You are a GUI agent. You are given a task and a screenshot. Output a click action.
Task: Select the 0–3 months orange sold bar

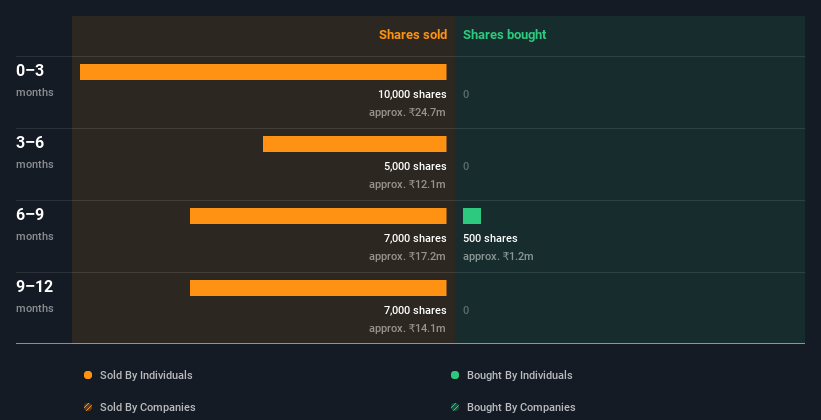coord(263,72)
